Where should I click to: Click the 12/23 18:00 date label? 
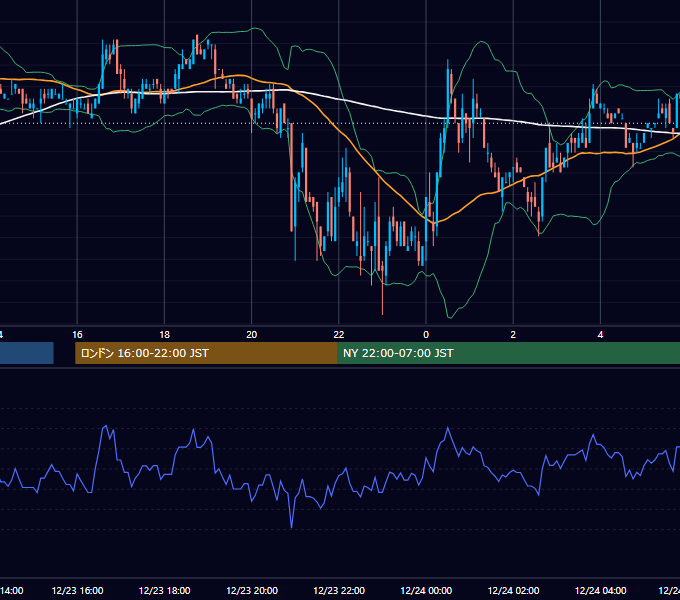(x=164, y=590)
